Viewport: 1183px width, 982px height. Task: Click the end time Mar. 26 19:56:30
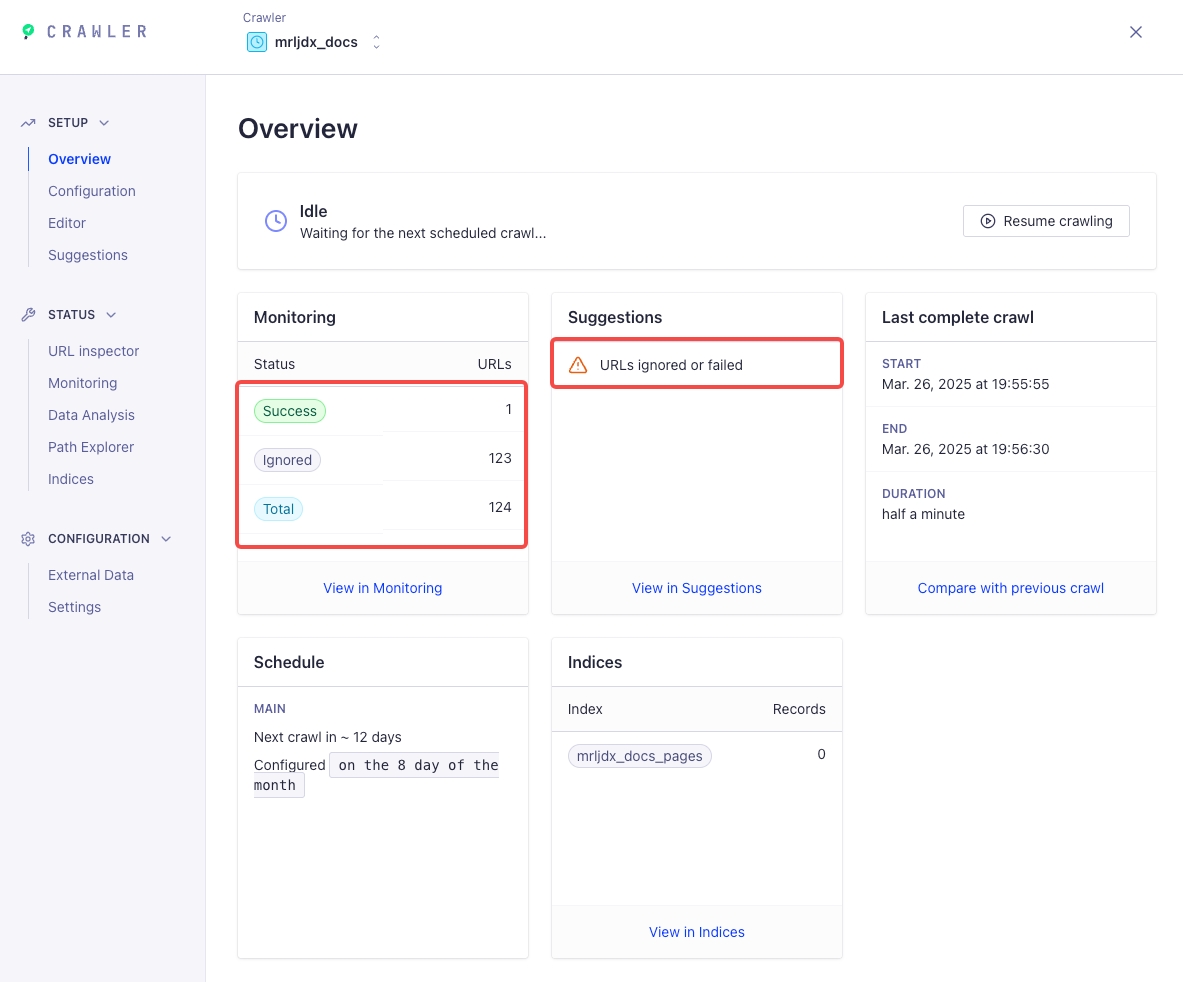tap(965, 449)
